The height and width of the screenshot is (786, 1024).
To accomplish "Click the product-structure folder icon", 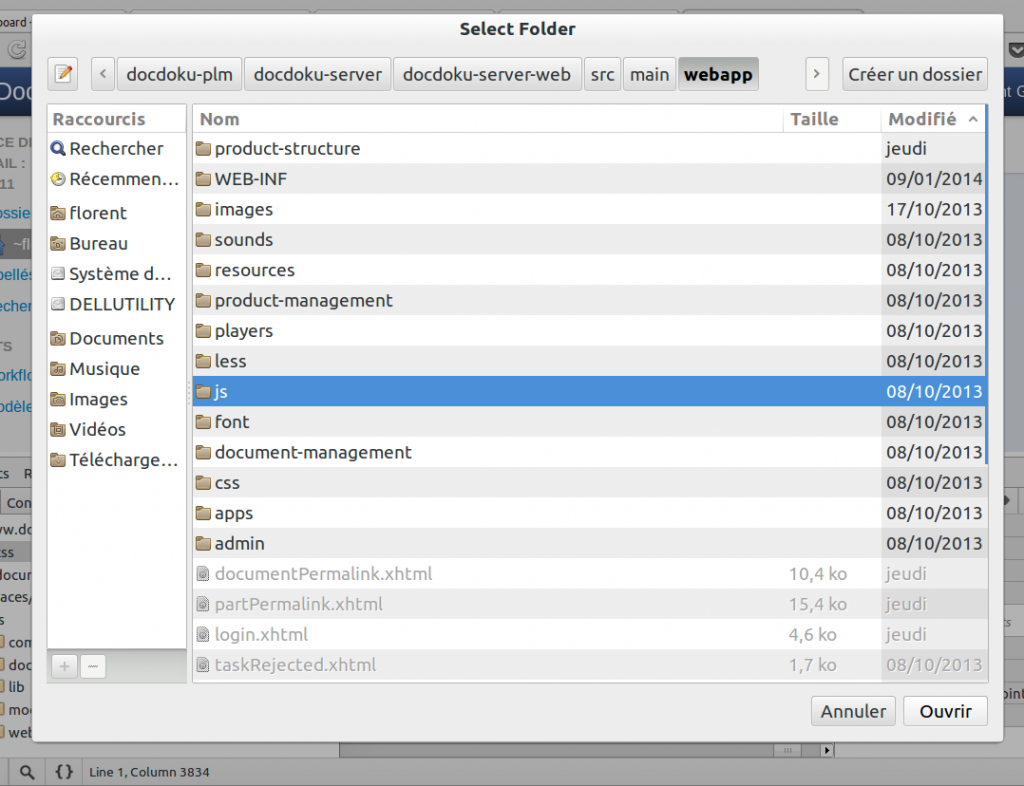I will pos(204,149).
